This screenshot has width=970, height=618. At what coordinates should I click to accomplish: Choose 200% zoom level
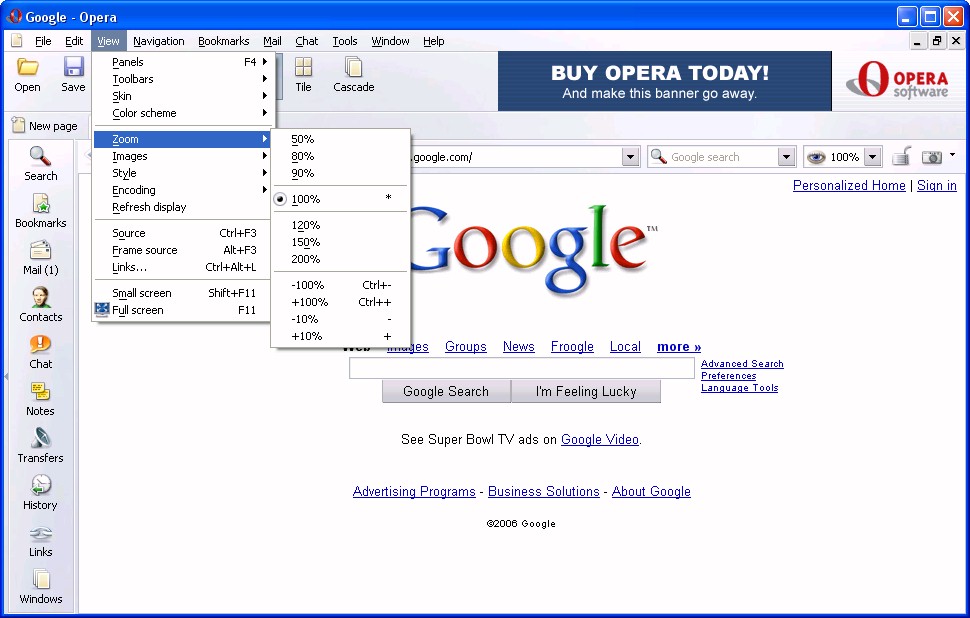click(x=340, y=259)
